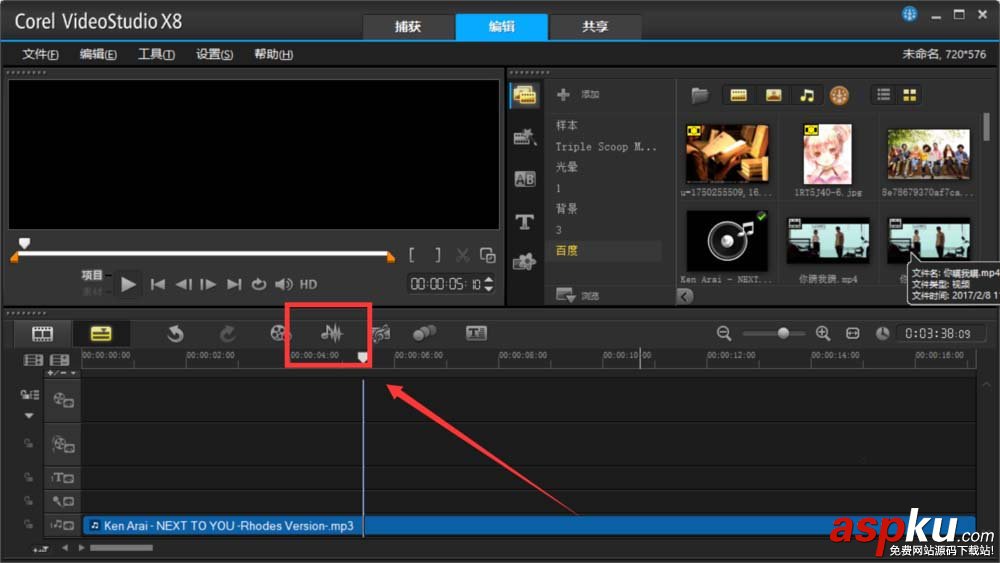Set mark-in bracket point
The width and height of the screenshot is (1000, 563).
412,256
